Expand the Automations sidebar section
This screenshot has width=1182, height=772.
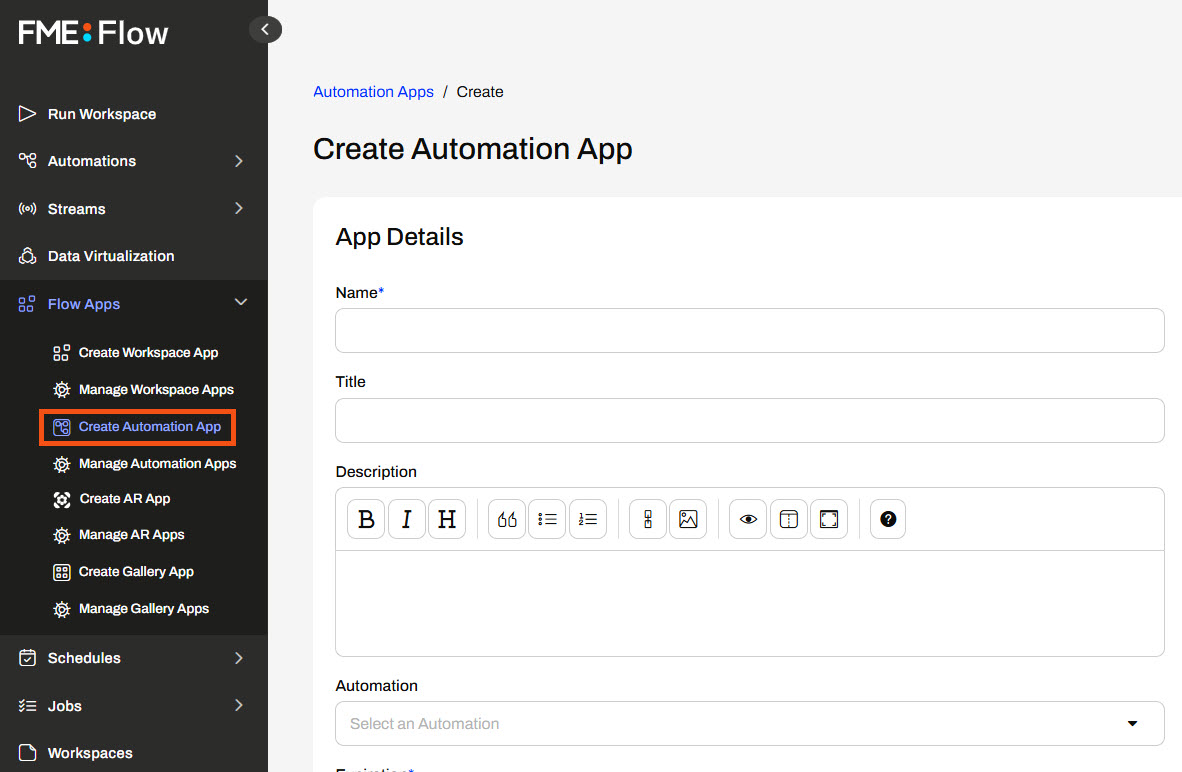click(x=238, y=161)
